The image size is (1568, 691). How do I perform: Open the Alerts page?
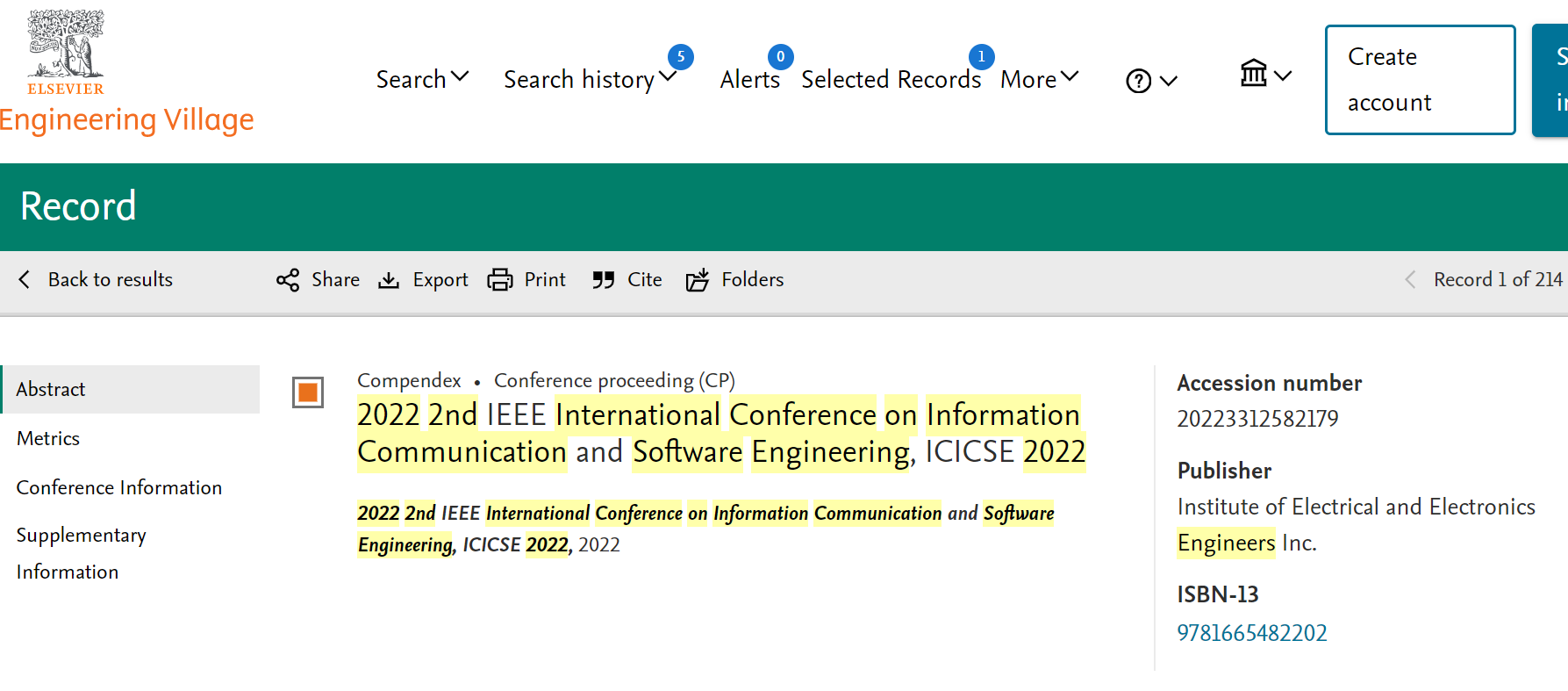click(x=749, y=79)
